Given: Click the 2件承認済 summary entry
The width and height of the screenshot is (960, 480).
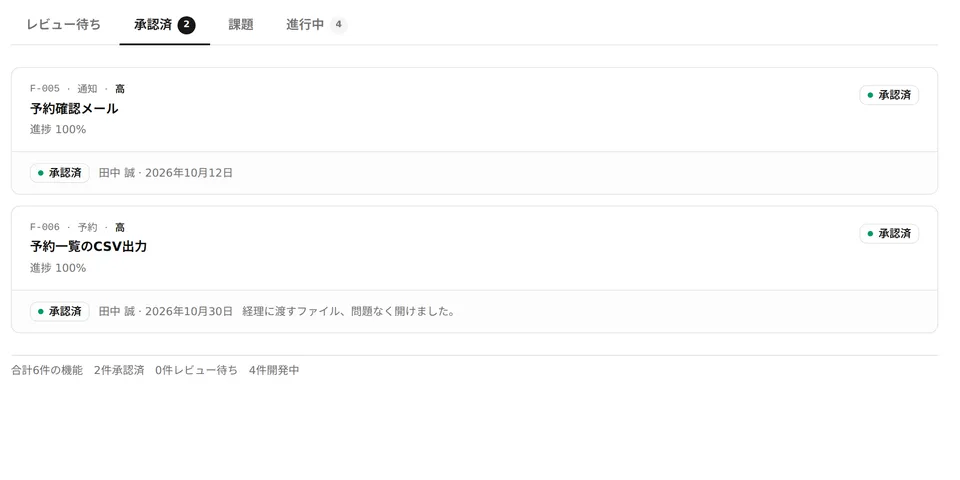Looking at the screenshot, I should [119, 370].
